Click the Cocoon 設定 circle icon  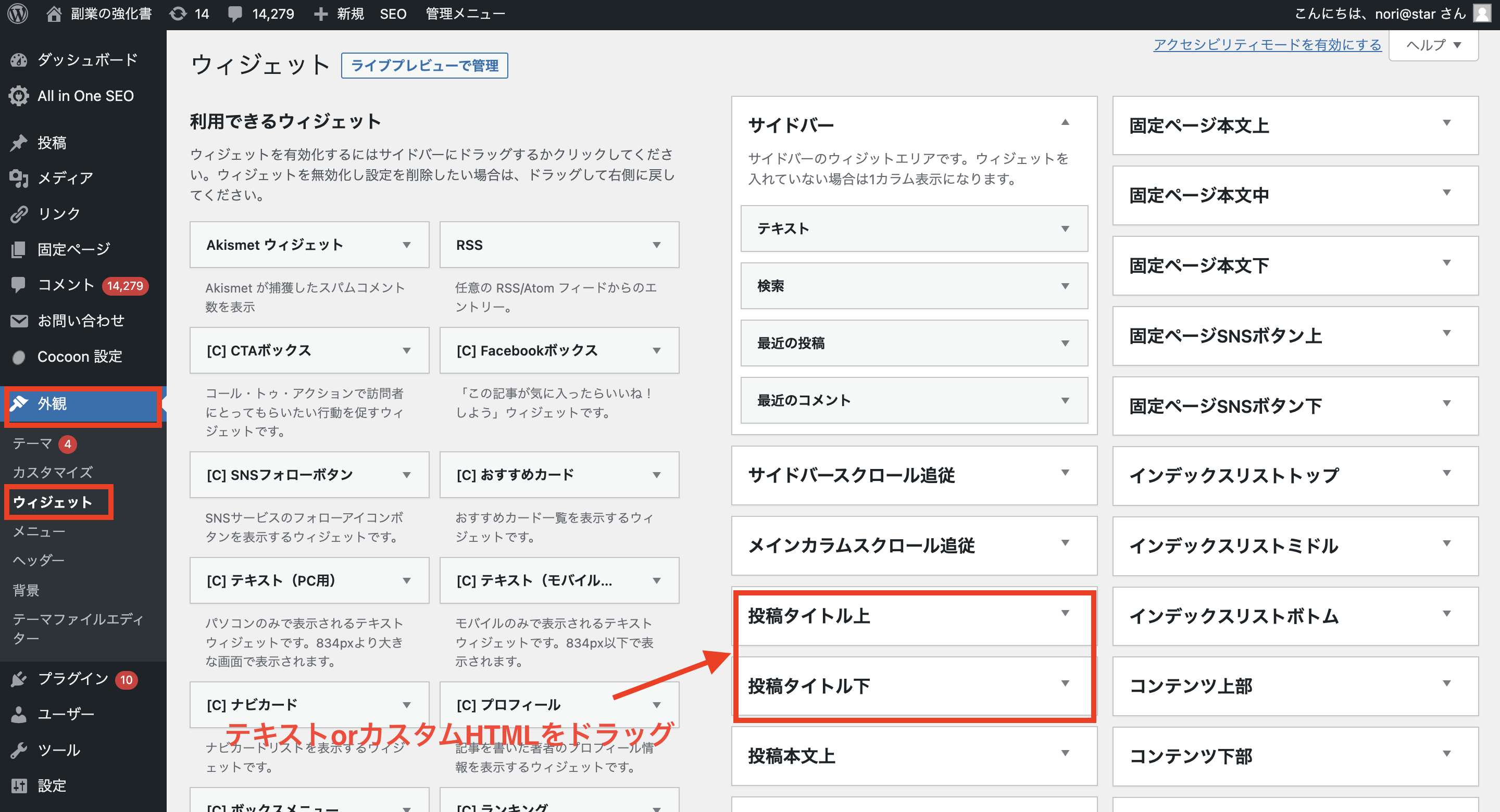click(x=19, y=357)
